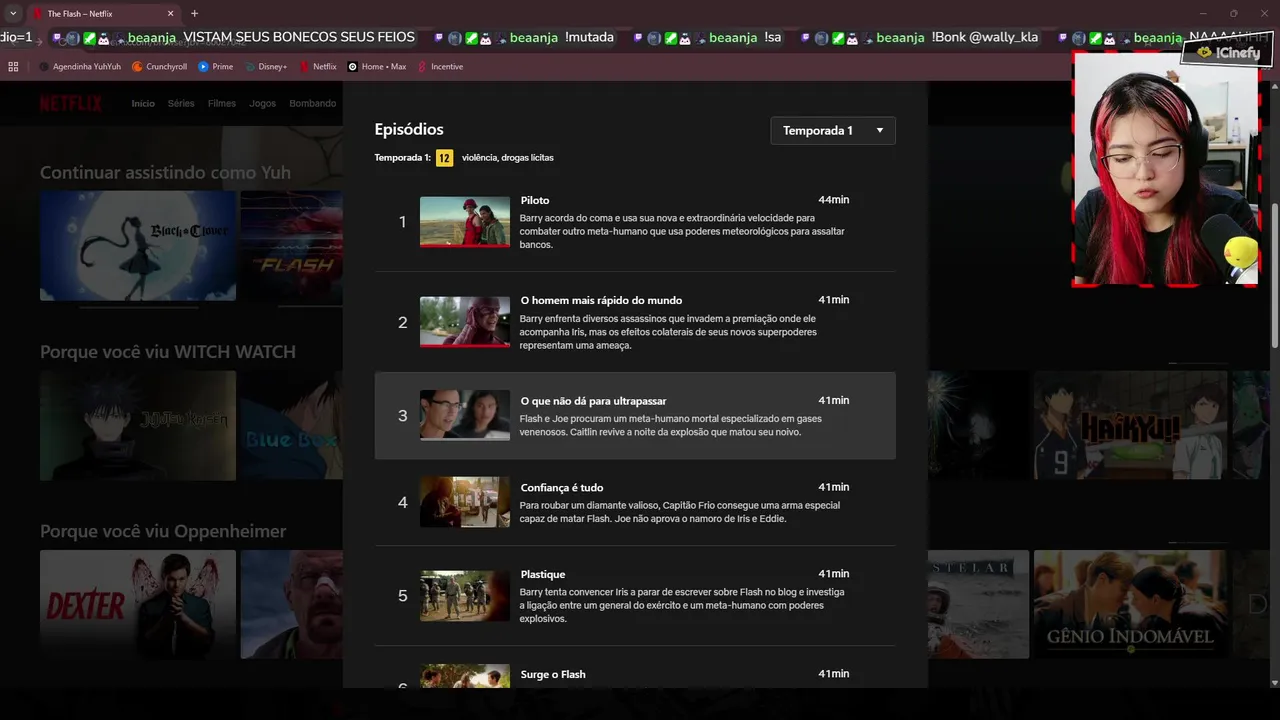Click the page vertical scrollbar

coord(1274,276)
